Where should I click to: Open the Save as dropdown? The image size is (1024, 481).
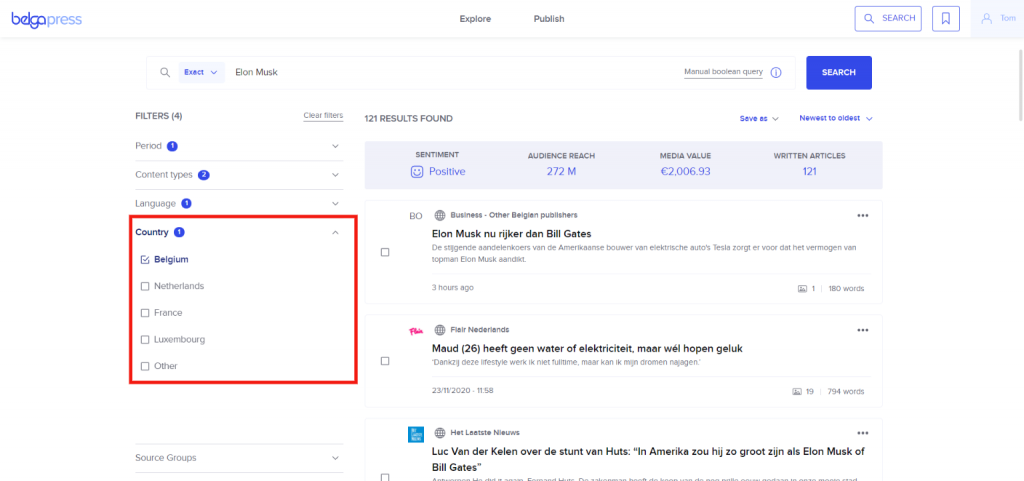[x=759, y=119]
